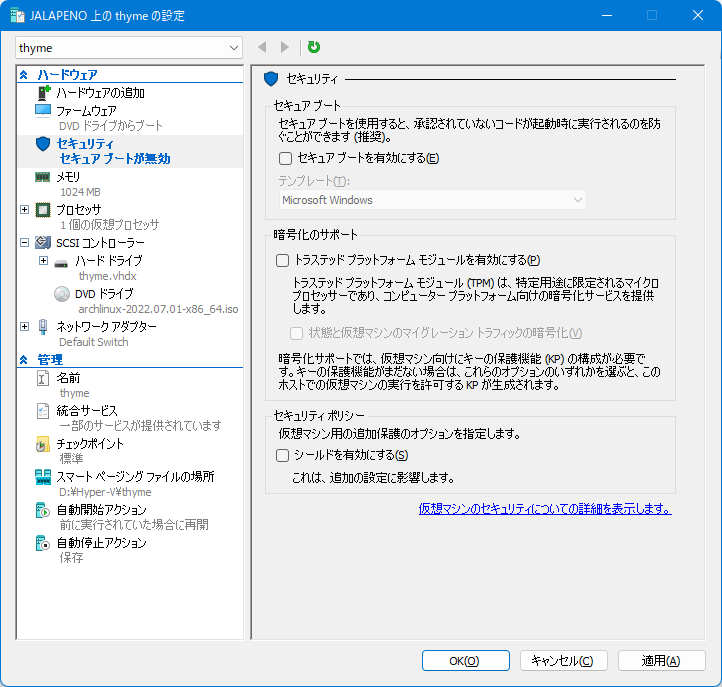The image size is (722, 687).
Task: Click the DVD ドライブ disc icon
Action: point(62,294)
